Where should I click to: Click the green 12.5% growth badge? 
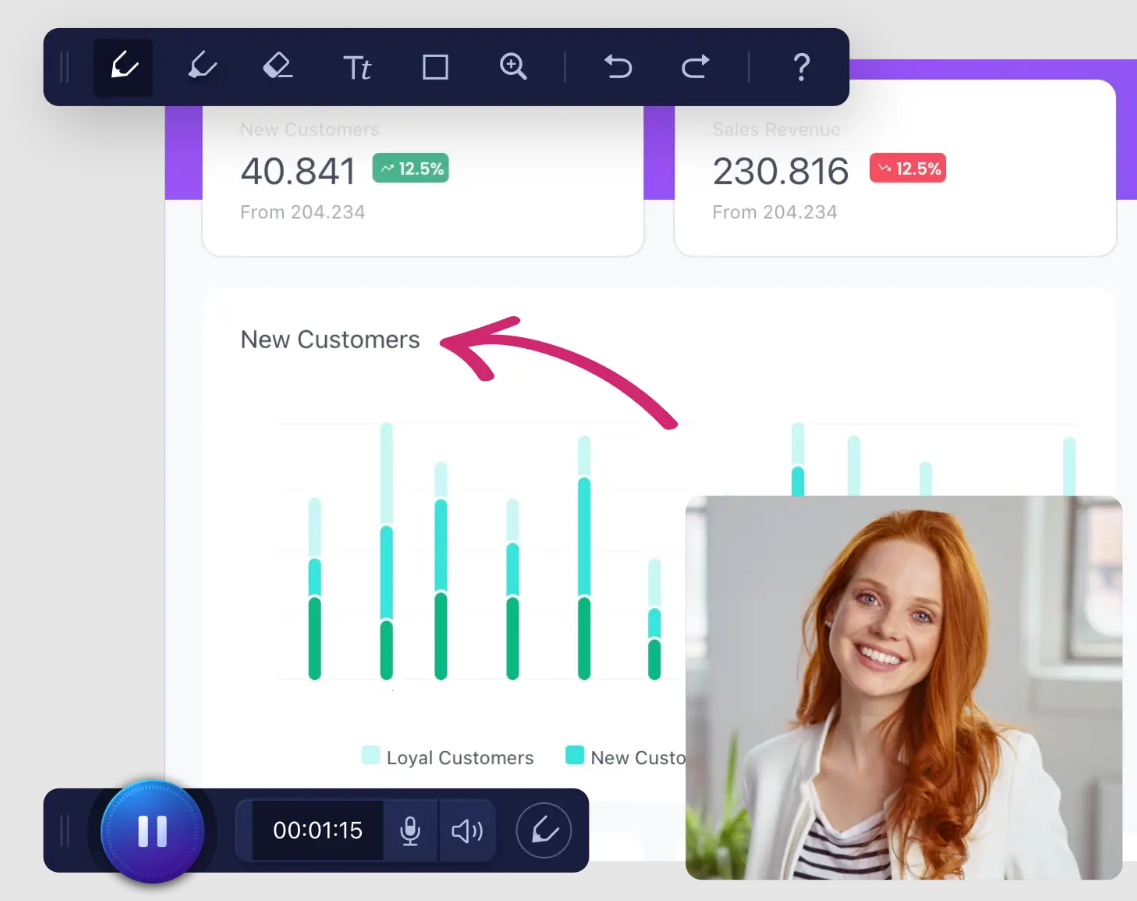click(x=410, y=168)
